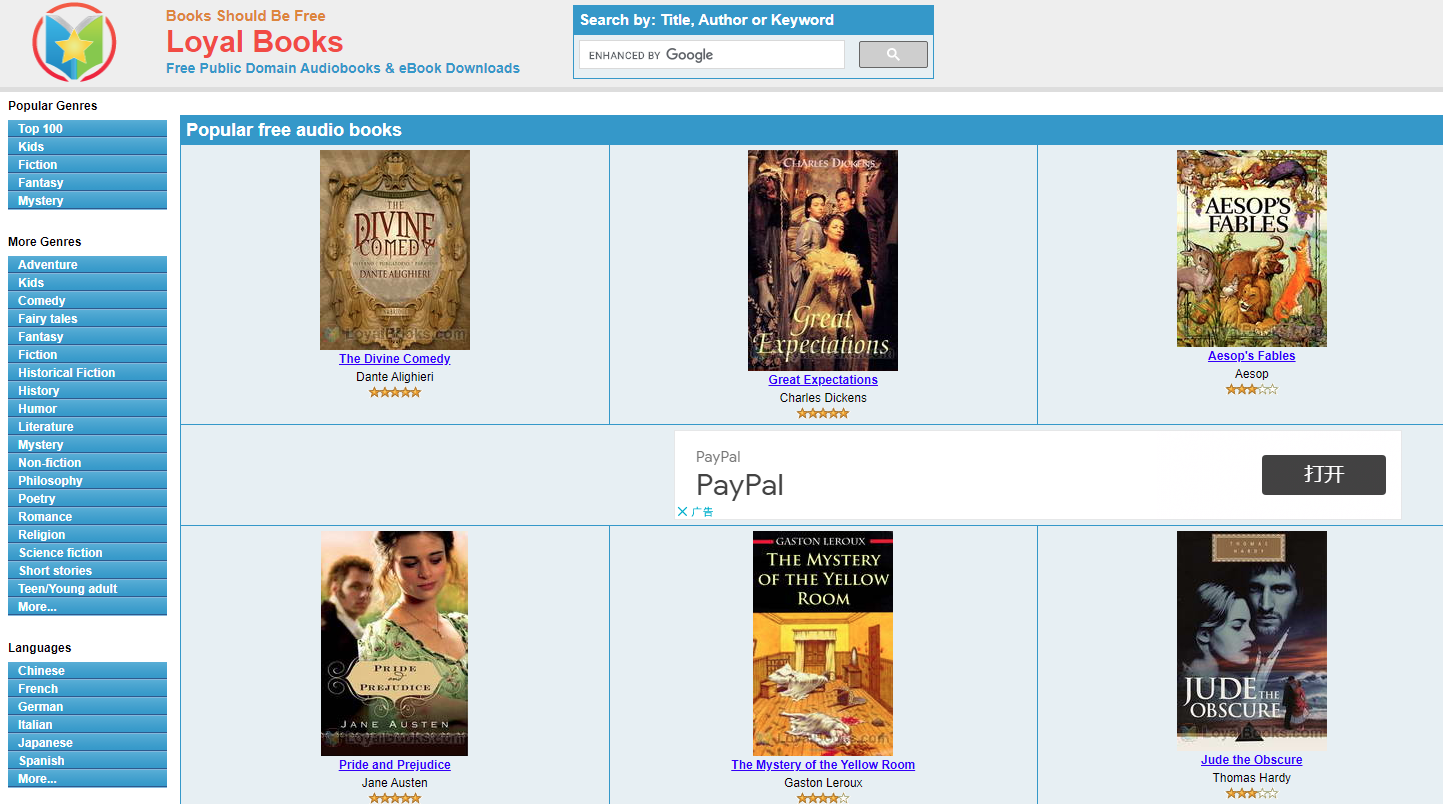This screenshot has height=804, width=1443.
Task: Click the Dante Alighieri author name
Action: pyautogui.click(x=395, y=377)
